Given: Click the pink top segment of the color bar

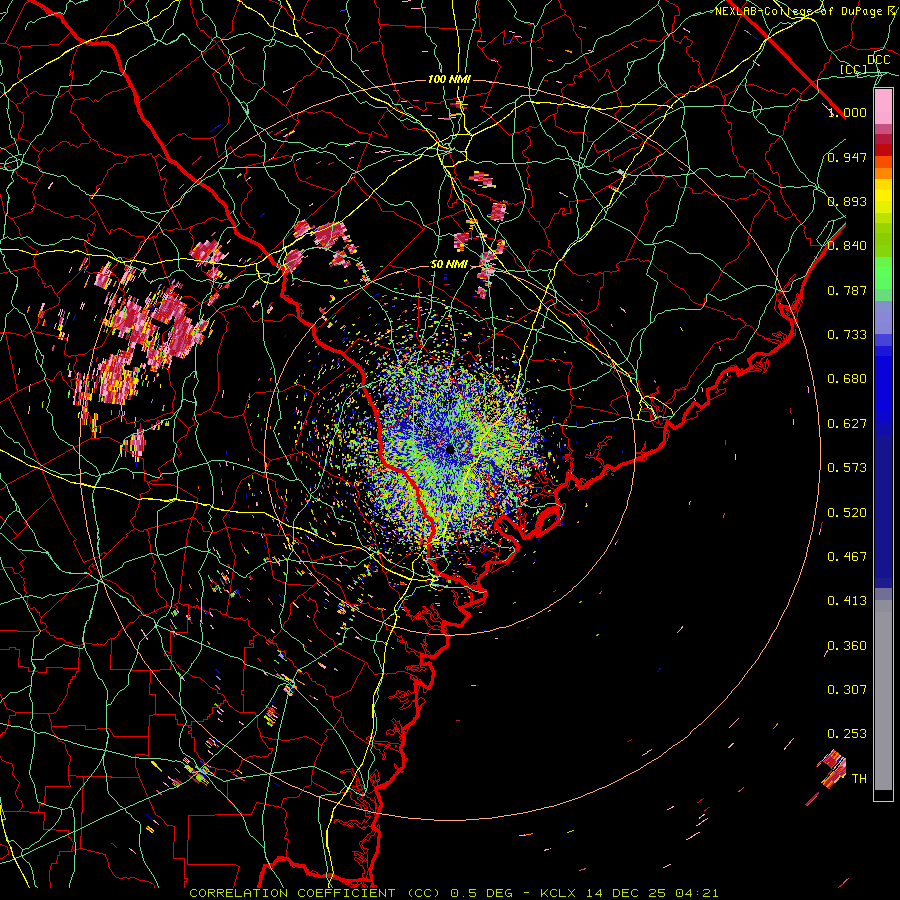Looking at the screenshot, I should (x=883, y=107).
